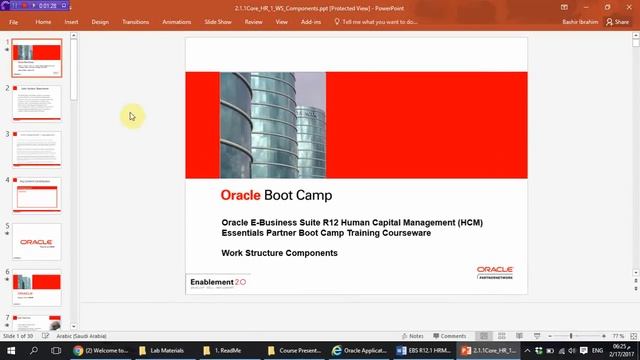
Task: Start Slide Show from status bar
Action: 537,336
